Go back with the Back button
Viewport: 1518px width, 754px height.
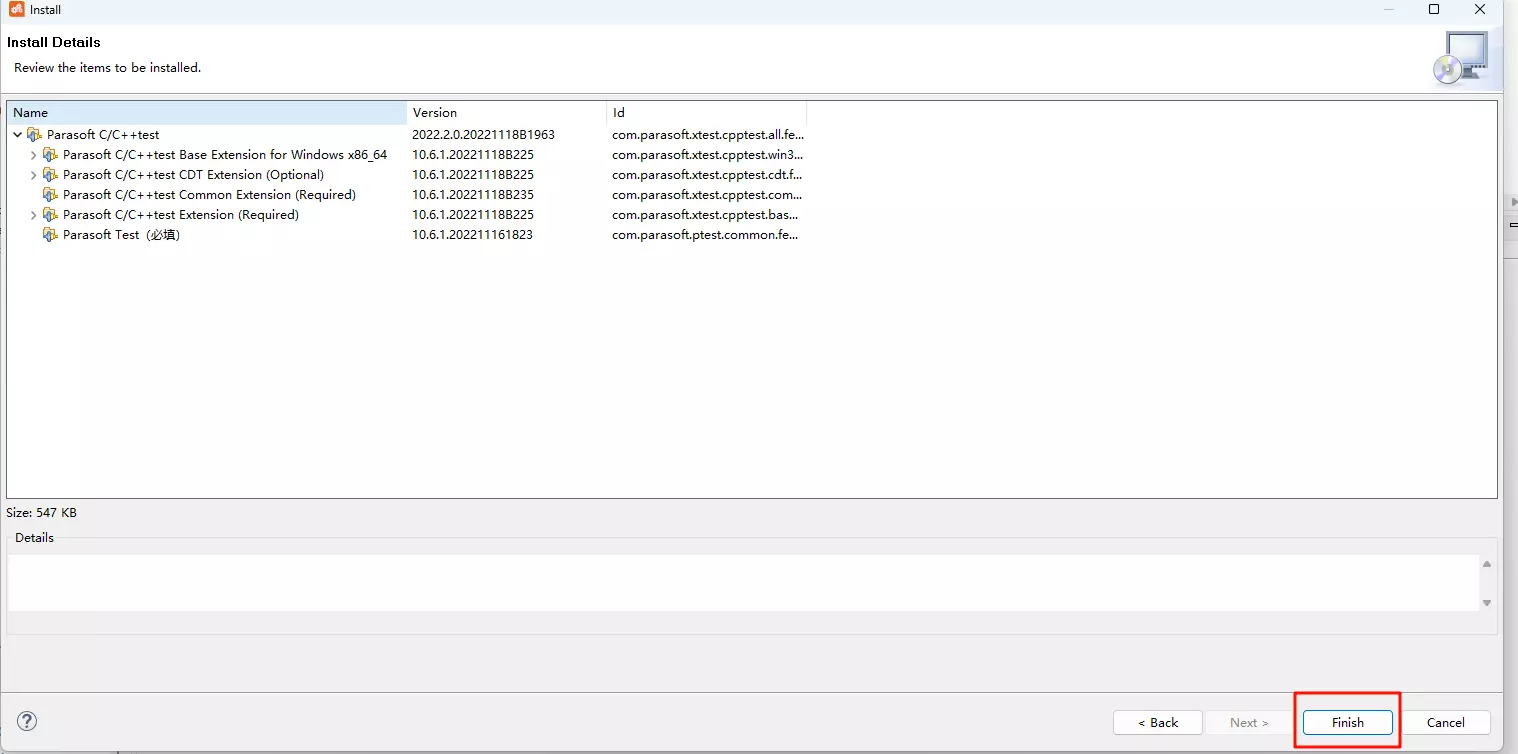point(1158,722)
